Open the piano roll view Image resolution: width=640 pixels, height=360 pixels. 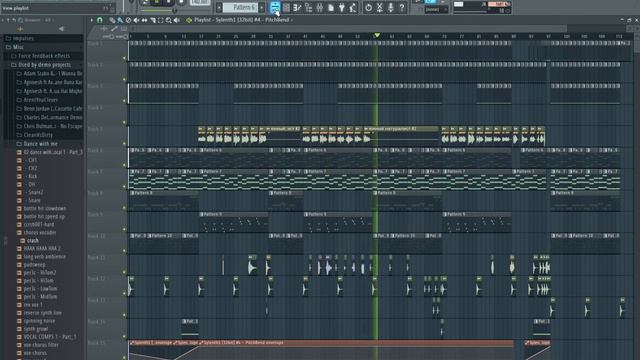pos(298,7)
